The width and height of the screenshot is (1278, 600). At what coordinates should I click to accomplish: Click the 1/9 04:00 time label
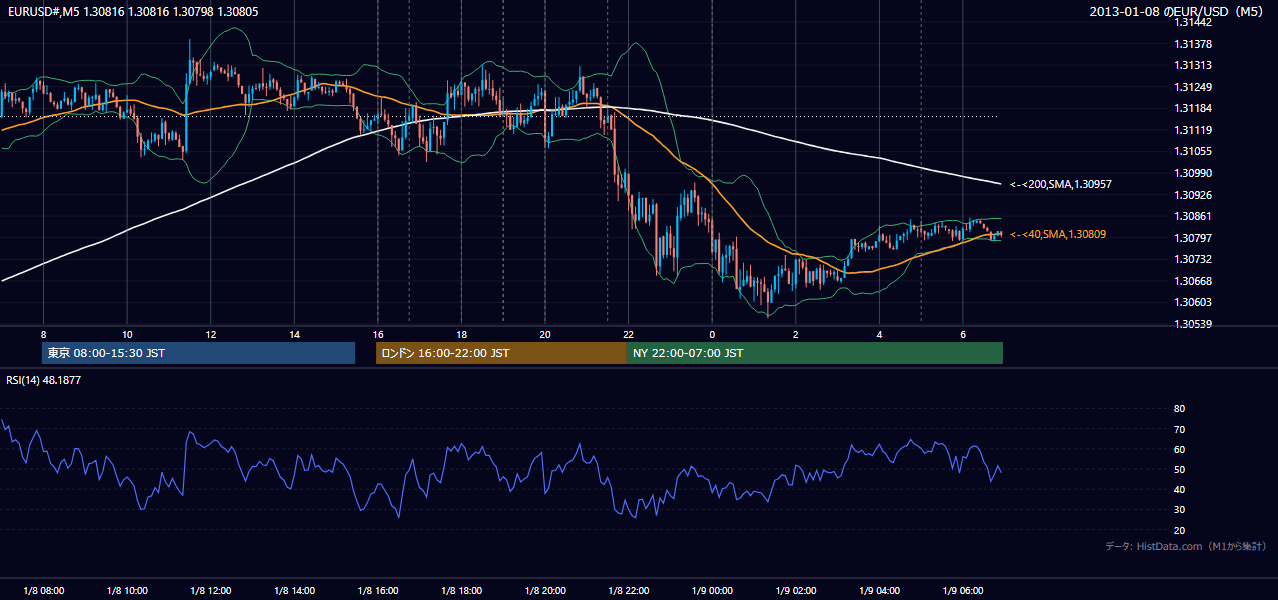tap(879, 591)
